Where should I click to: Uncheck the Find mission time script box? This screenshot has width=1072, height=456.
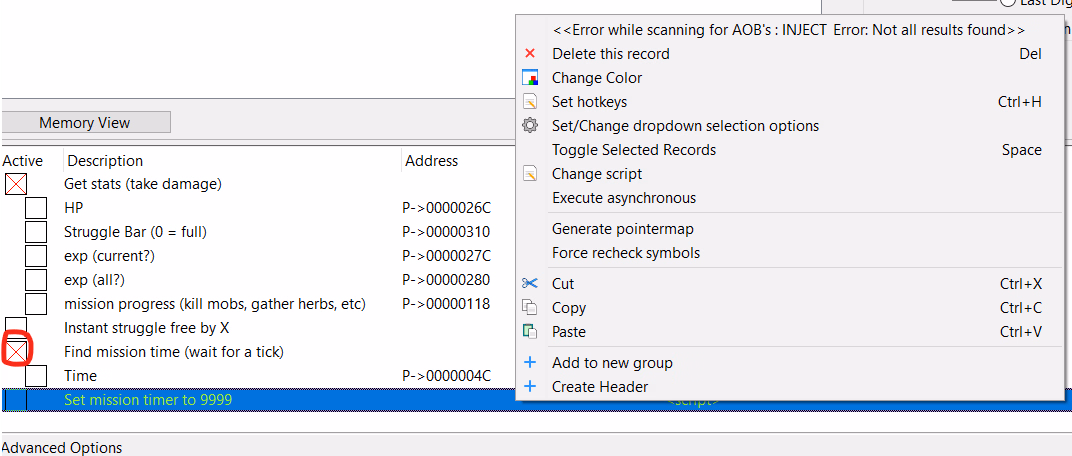[16, 351]
